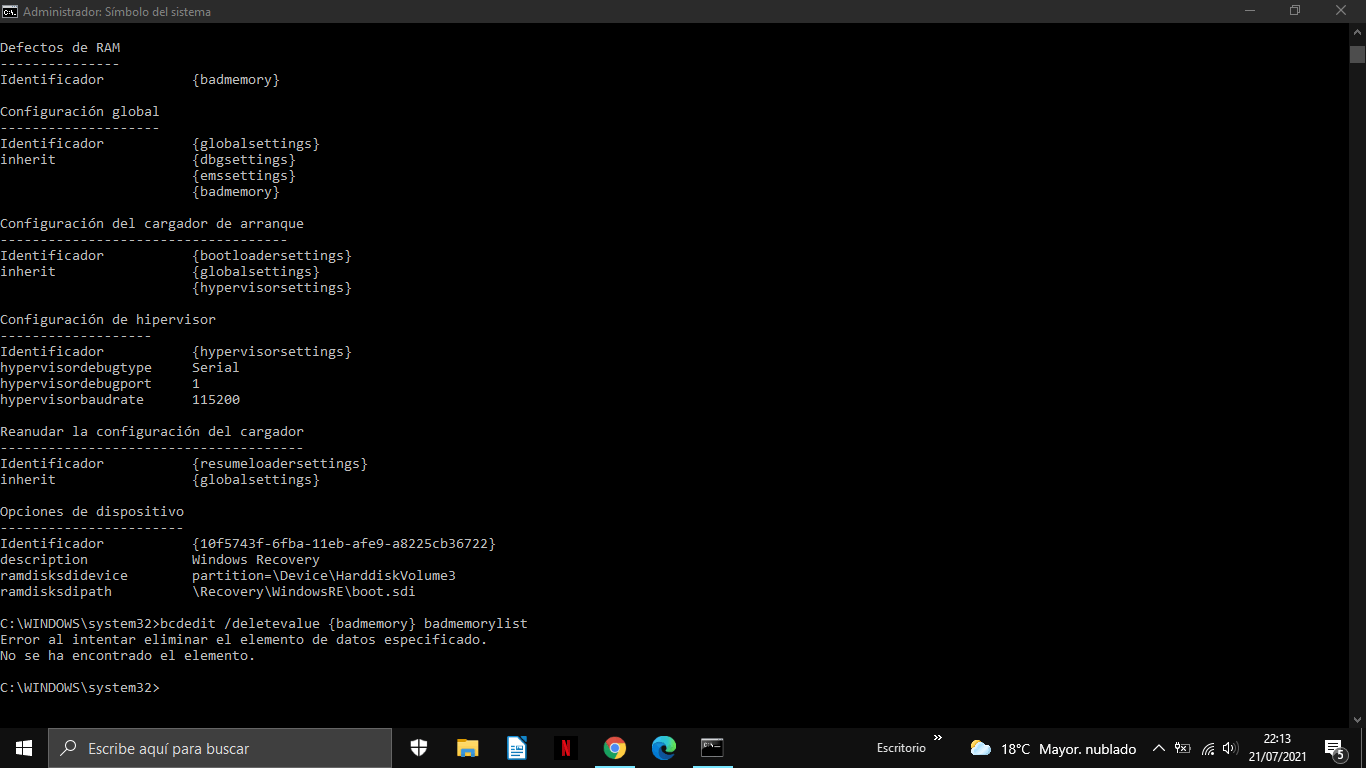Image resolution: width=1366 pixels, height=768 pixels.
Task: Open the Command Prompt window system menu icon
Action: [x=10, y=11]
